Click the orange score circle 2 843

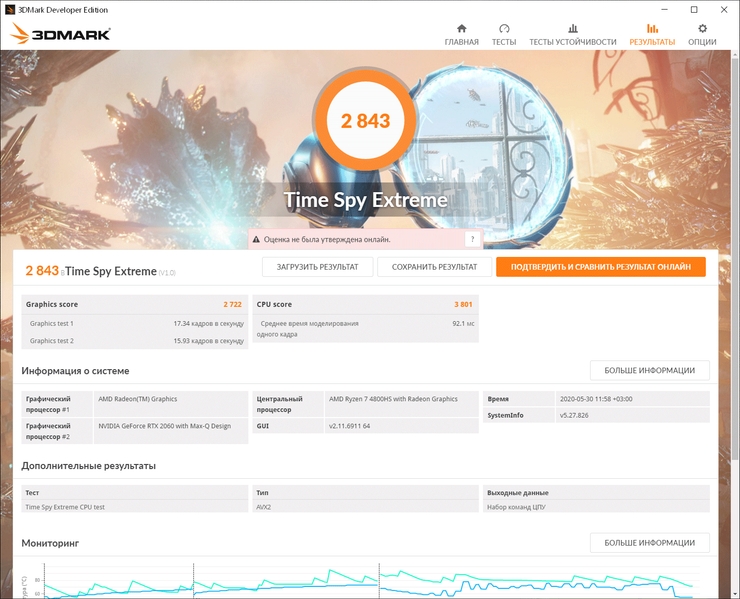(x=366, y=121)
